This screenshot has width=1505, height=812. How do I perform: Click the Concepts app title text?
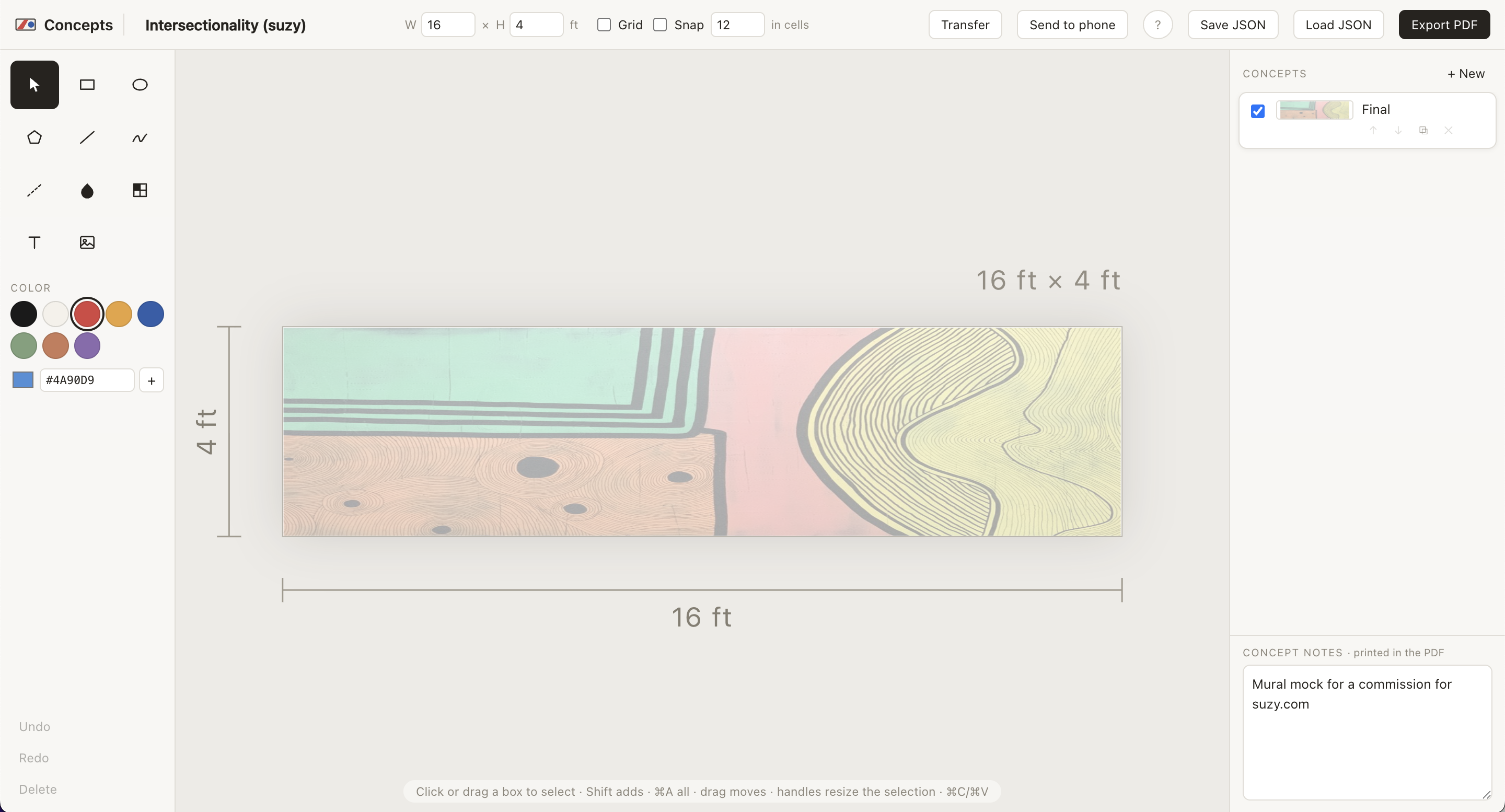click(78, 25)
